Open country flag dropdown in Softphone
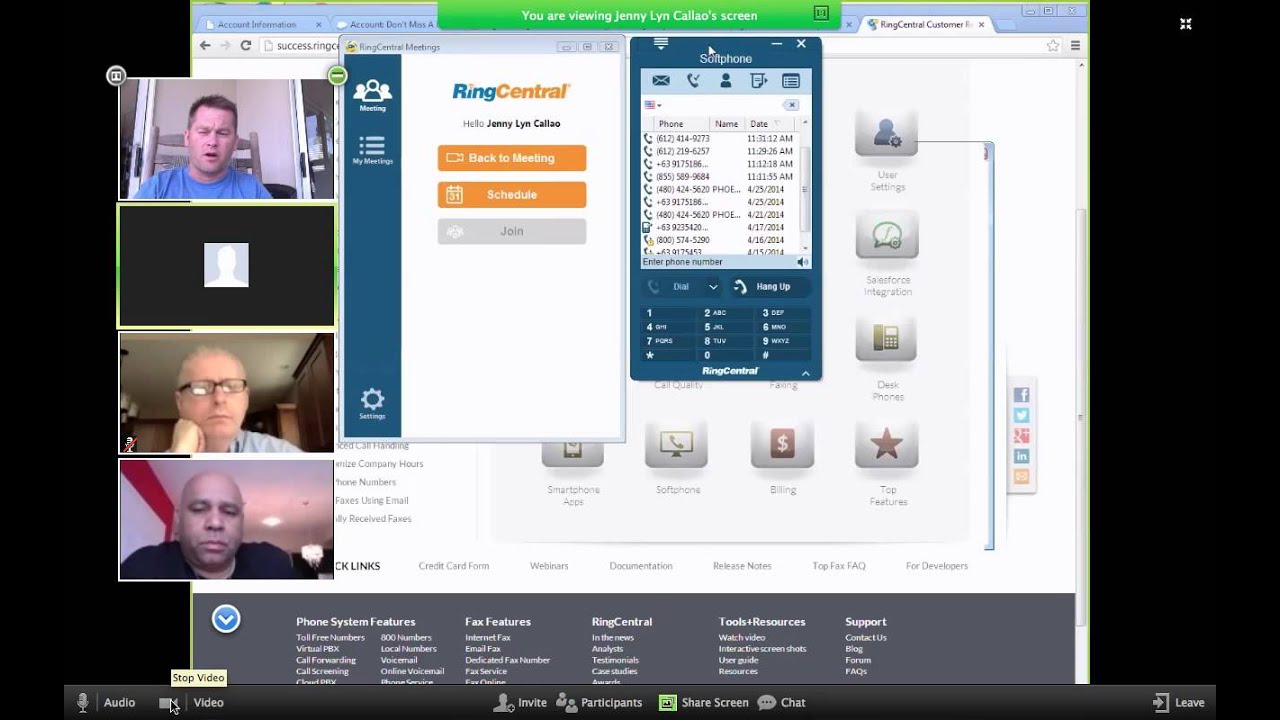Viewport: 1280px width, 720px height. (x=653, y=105)
